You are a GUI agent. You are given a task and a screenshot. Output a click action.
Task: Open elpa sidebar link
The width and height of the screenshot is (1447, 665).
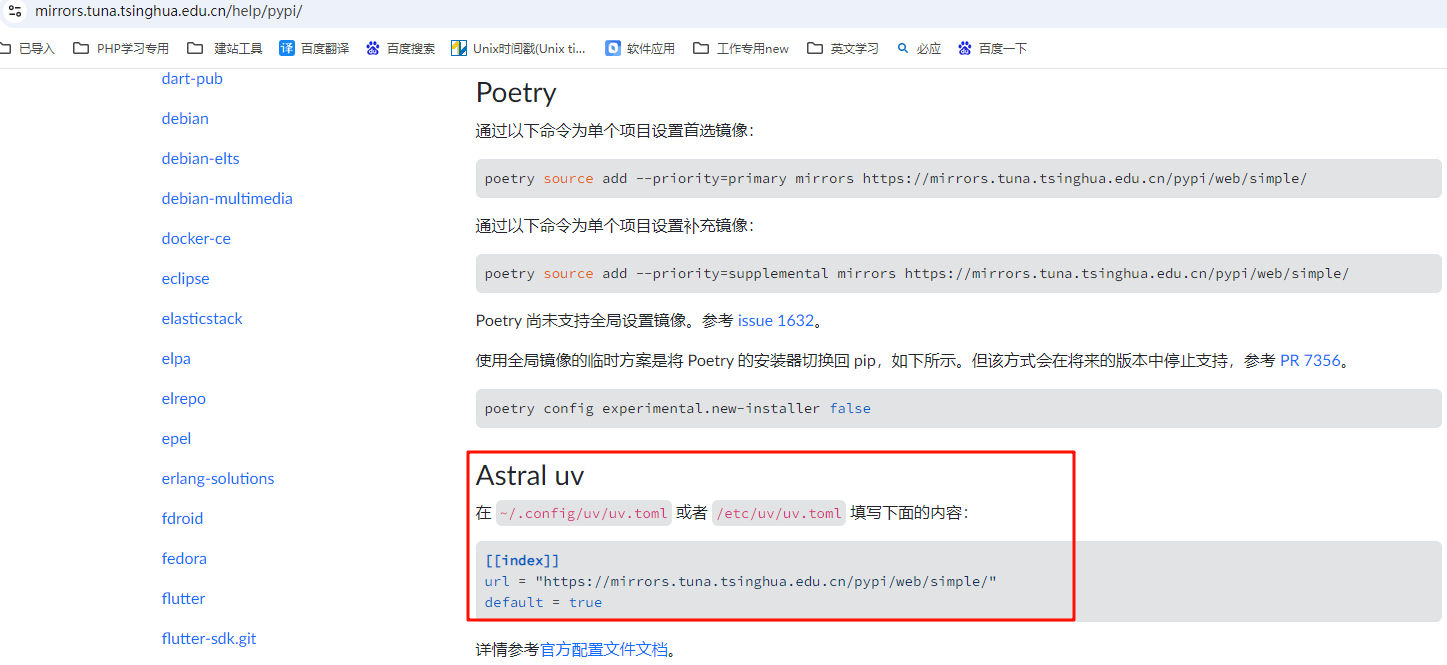pos(176,358)
